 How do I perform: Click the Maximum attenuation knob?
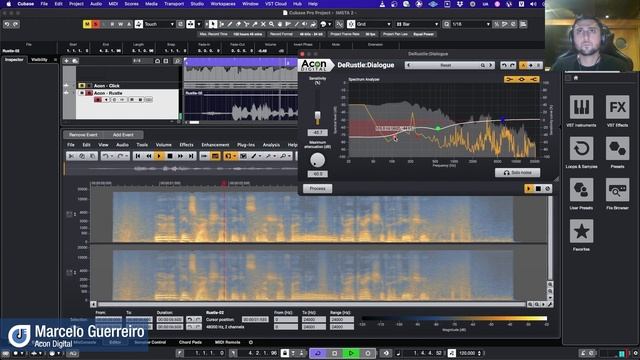[x=317, y=160]
